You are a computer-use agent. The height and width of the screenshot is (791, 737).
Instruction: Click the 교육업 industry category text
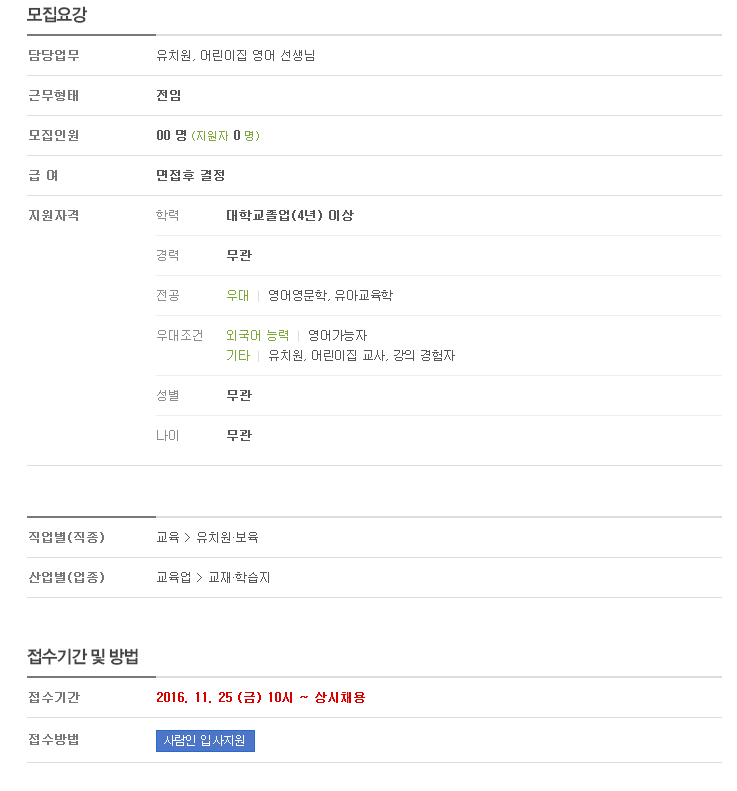click(174, 577)
